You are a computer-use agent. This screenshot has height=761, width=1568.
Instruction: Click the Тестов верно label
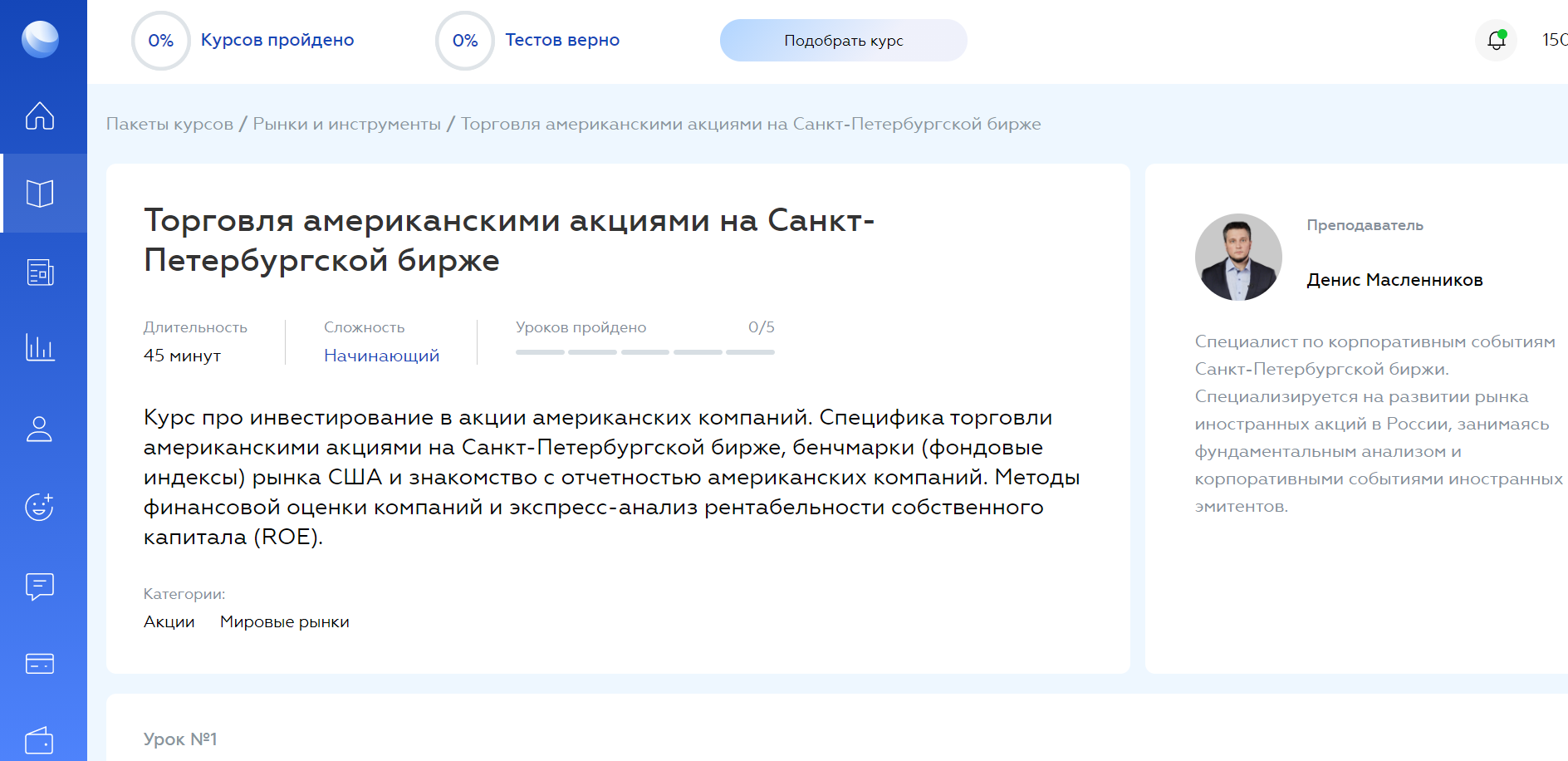click(x=562, y=40)
